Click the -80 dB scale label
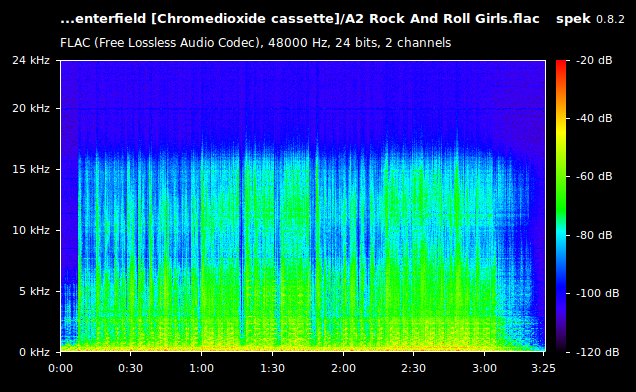The height and width of the screenshot is (392, 636). click(594, 235)
